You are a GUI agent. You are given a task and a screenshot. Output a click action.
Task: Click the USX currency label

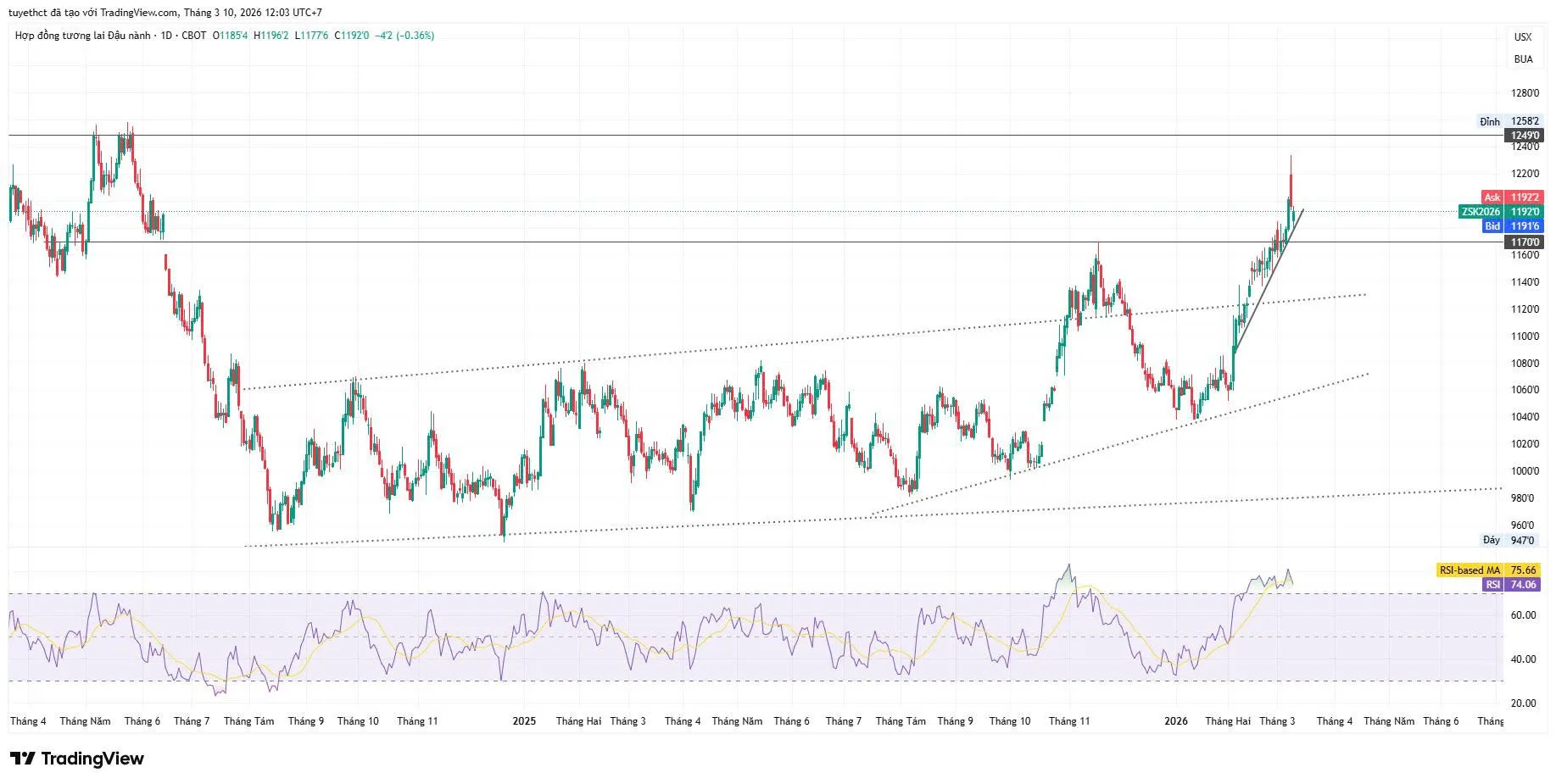click(1523, 36)
